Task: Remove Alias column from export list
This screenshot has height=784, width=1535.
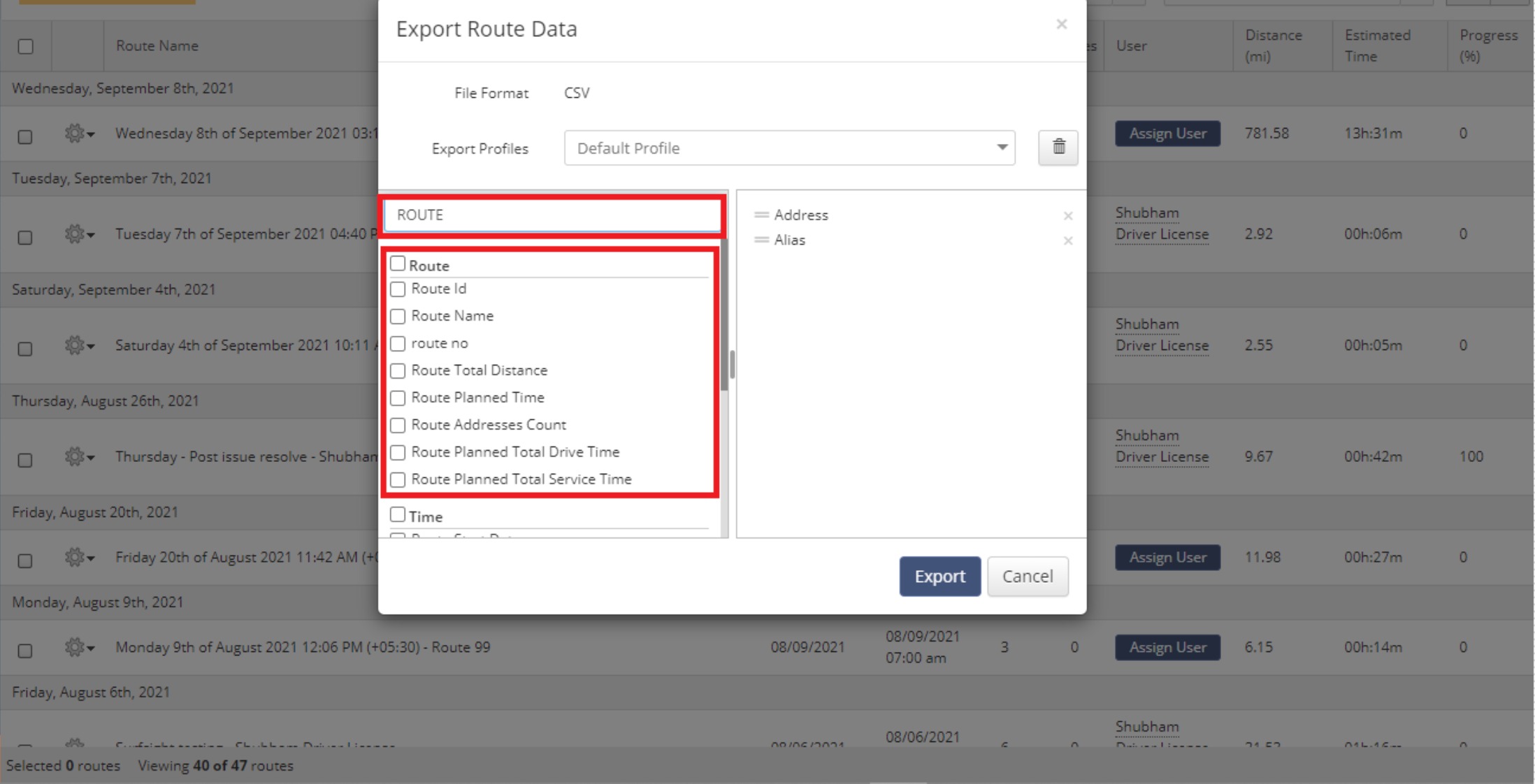Action: [1068, 241]
